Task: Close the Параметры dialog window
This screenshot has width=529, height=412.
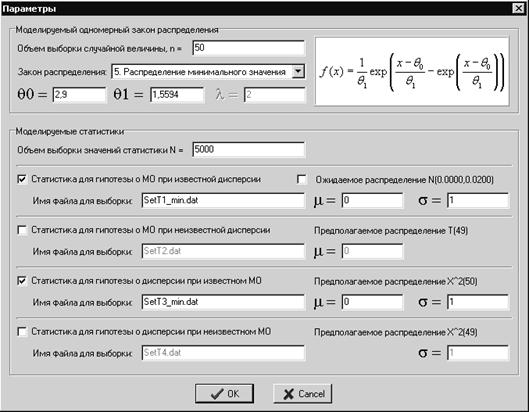Action: pos(518,8)
